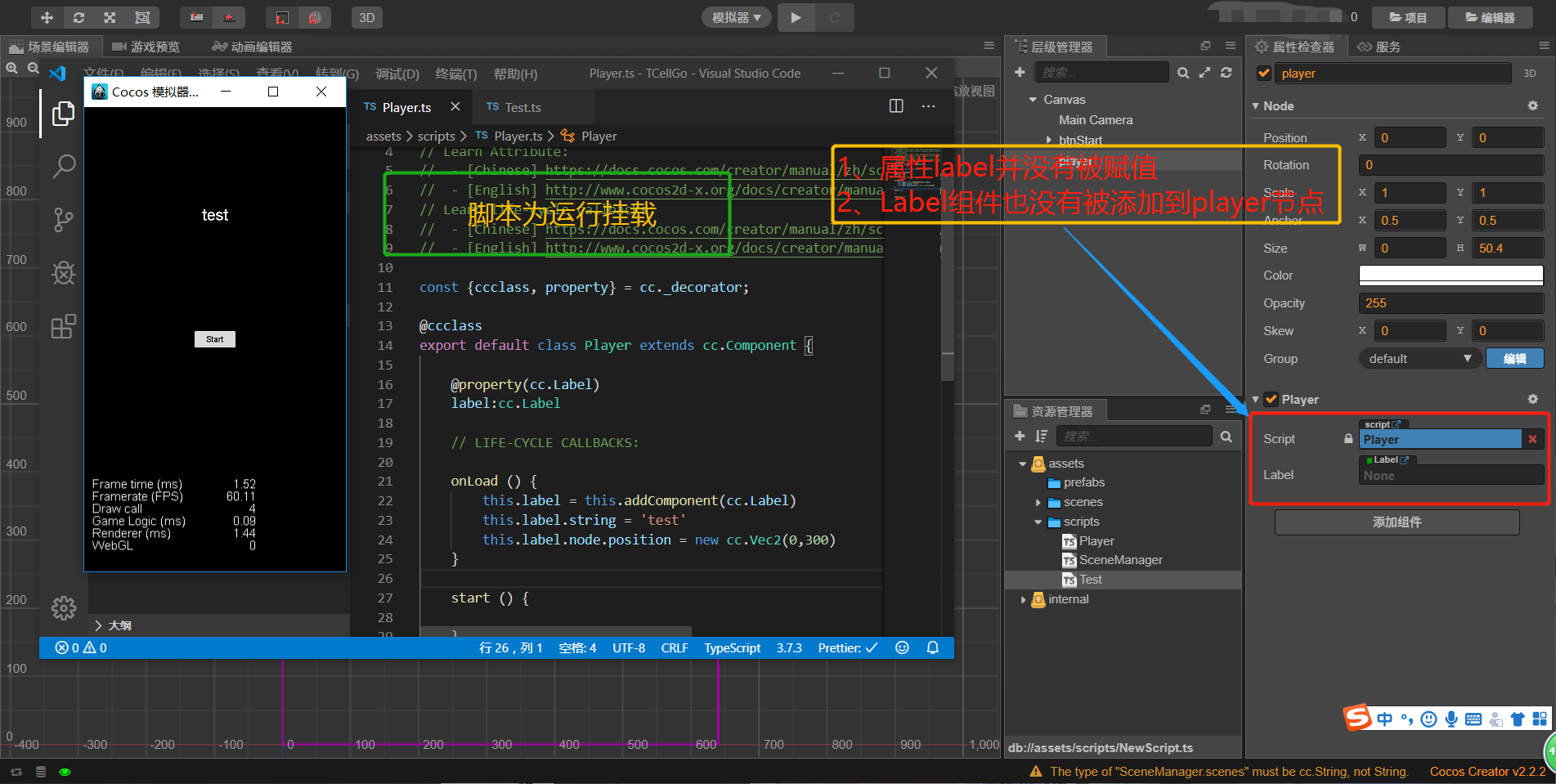
Task: Click the Node settings gear icon
Action: 1532,106
